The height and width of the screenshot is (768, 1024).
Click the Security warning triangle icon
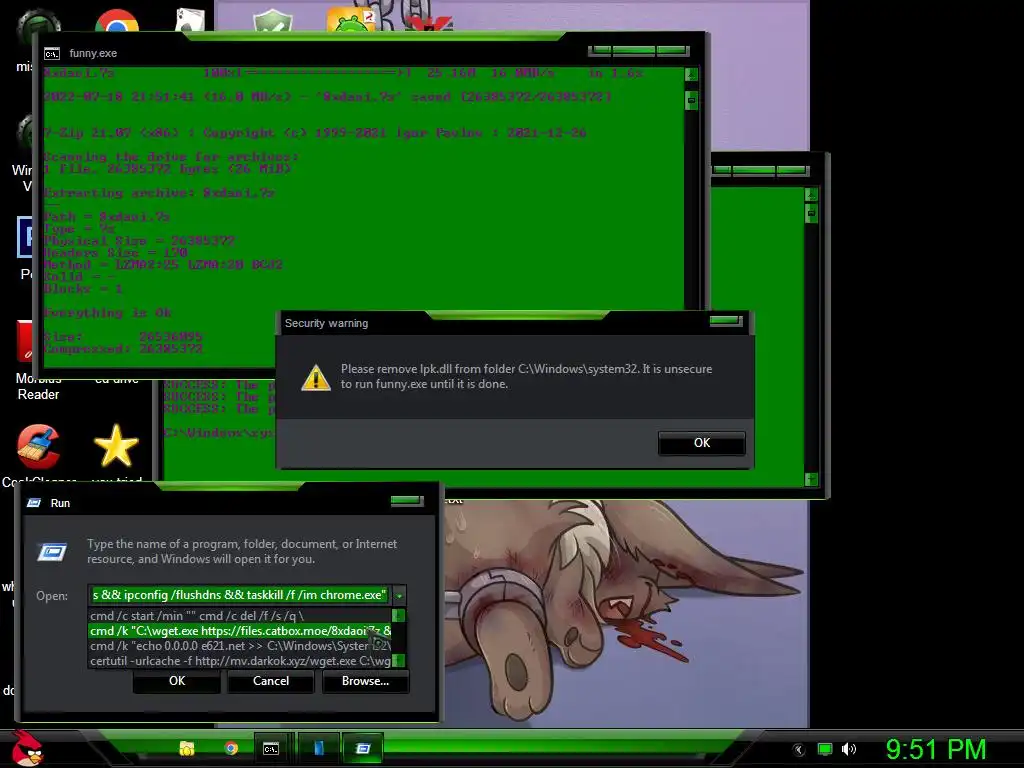(315, 377)
